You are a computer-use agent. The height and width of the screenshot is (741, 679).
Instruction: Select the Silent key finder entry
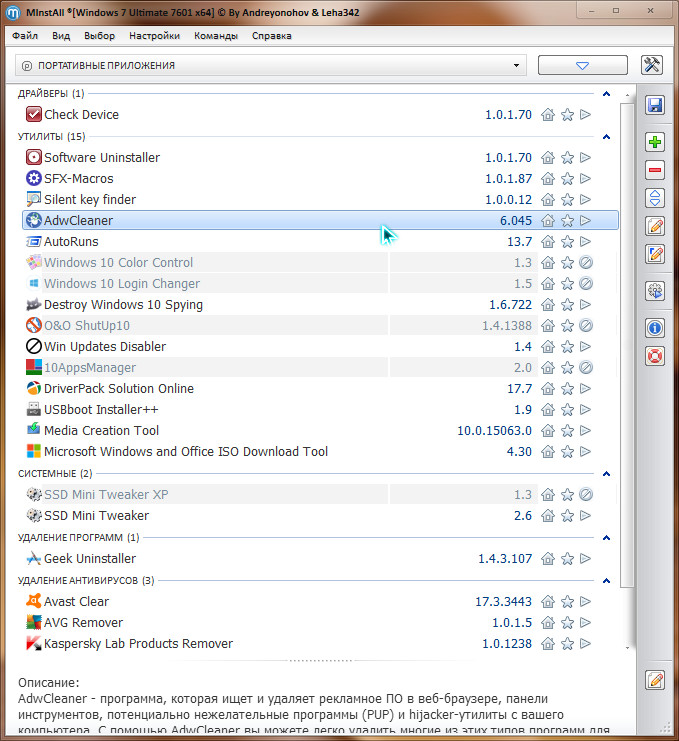320,199
